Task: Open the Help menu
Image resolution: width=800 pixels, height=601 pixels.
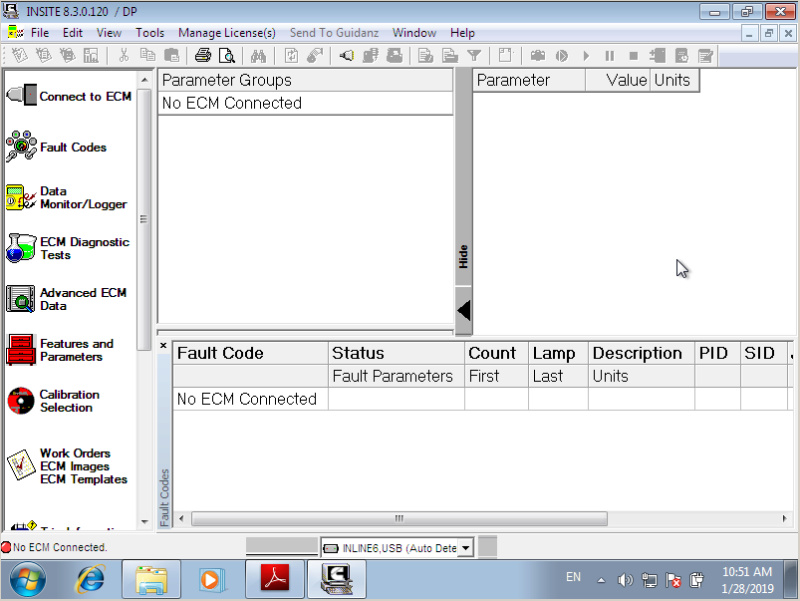Action: 462,33
